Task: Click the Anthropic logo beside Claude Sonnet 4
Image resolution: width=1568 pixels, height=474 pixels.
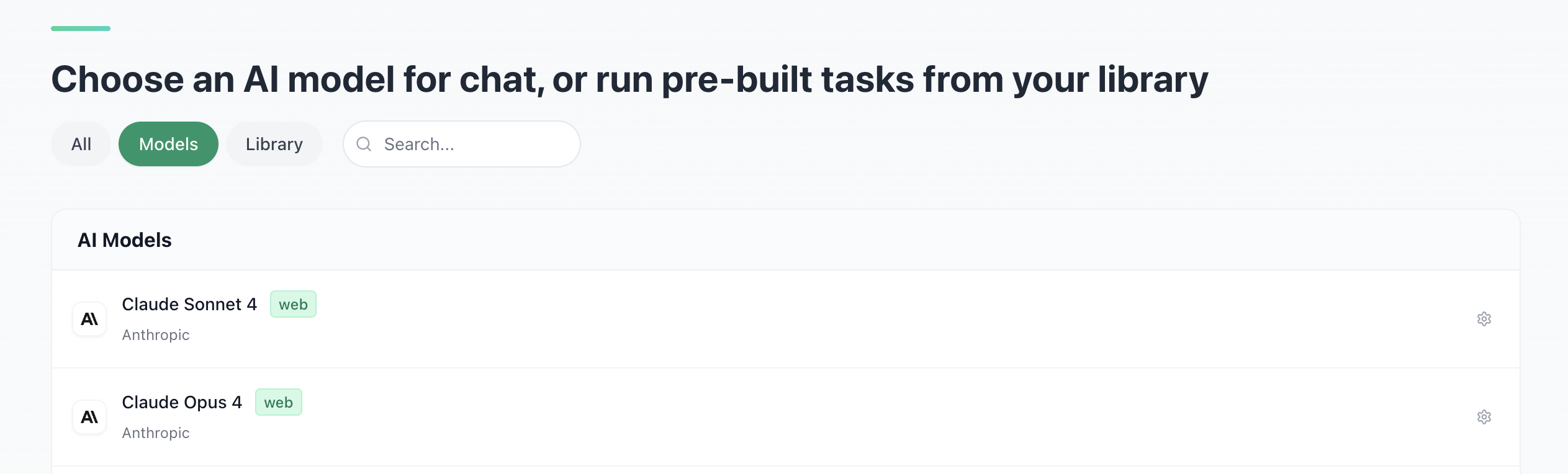Action: (89, 319)
